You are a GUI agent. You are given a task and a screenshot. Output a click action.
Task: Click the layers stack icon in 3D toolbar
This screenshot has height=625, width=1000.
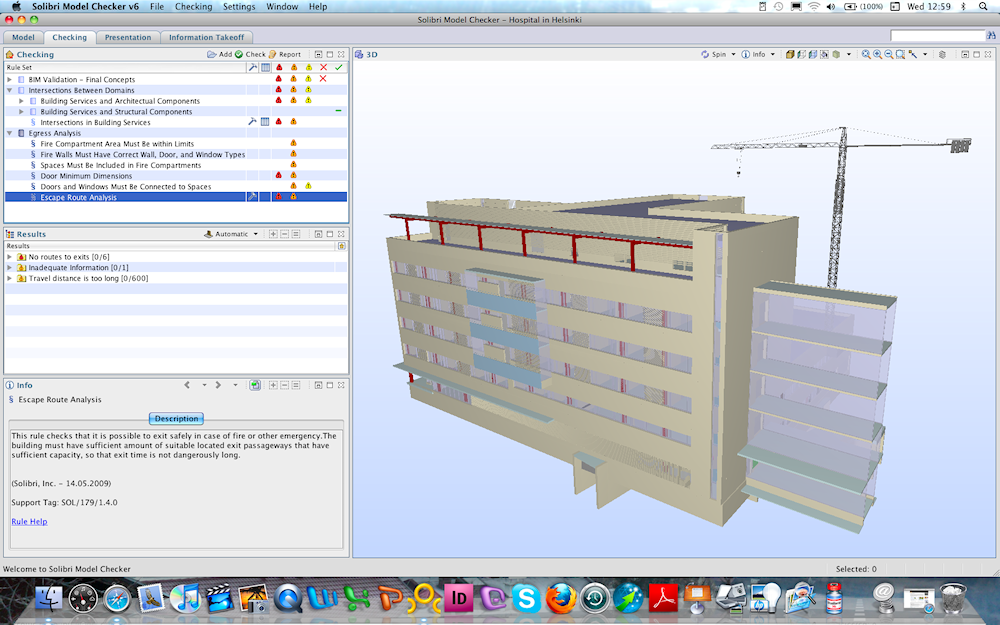[x=941, y=54]
